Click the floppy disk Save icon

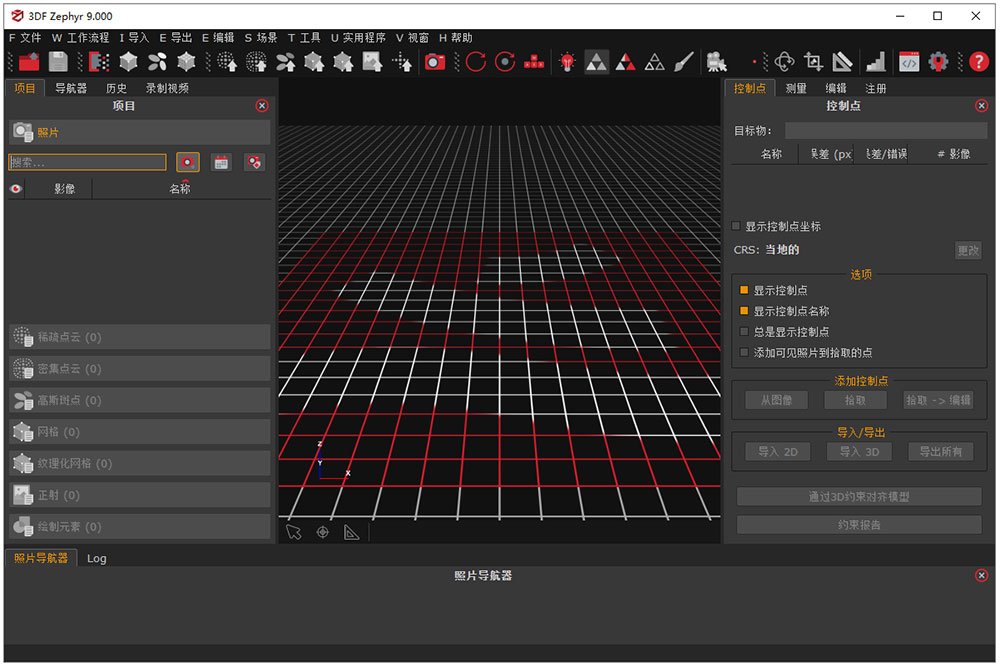pyautogui.click(x=58, y=62)
